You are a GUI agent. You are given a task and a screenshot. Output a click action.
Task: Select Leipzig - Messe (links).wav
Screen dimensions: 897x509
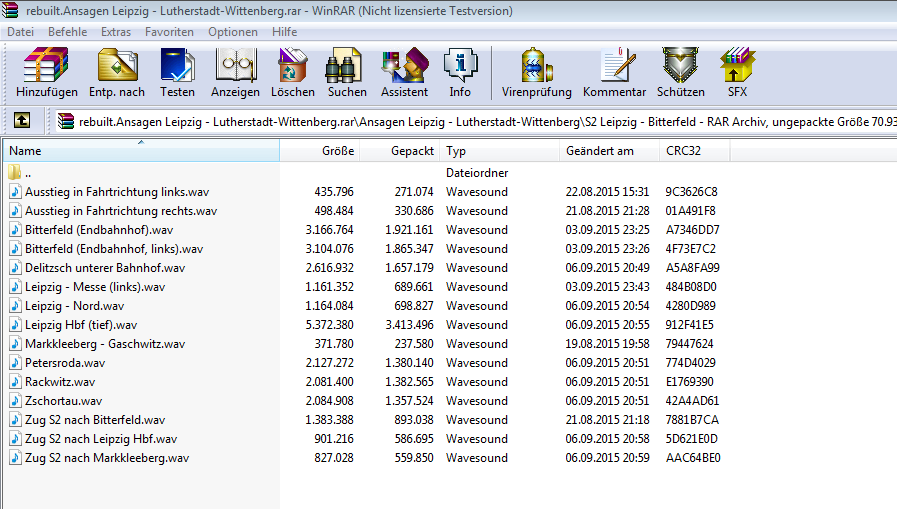(x=95, y=287)
